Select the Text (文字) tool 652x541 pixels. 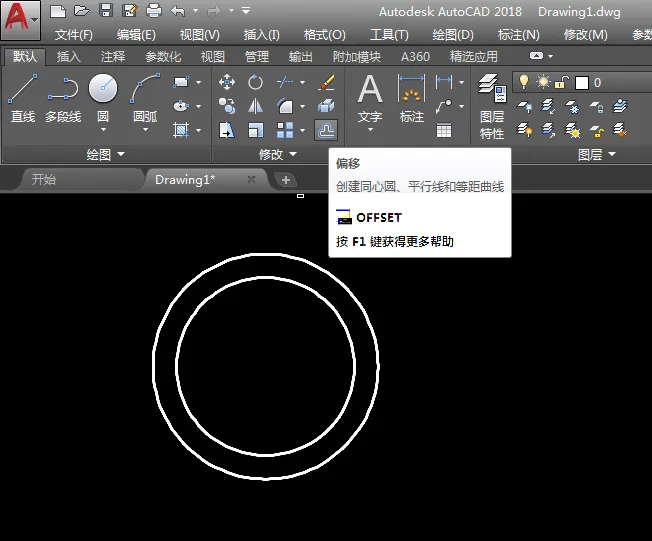click(x=370, y=99)
